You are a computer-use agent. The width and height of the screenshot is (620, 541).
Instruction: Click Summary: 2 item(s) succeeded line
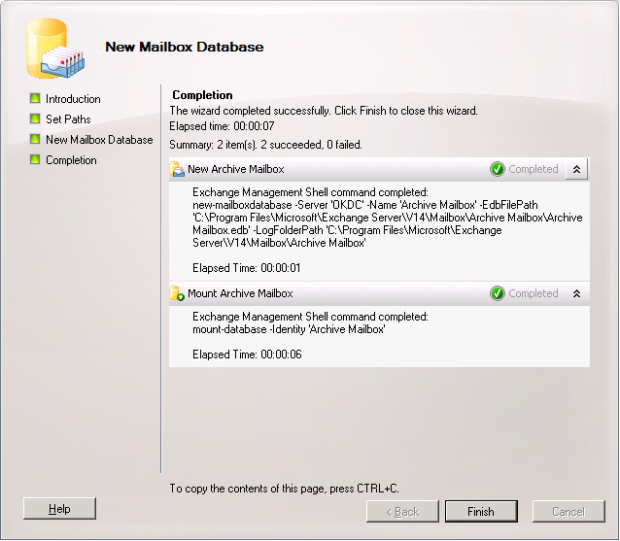pyautogui.click(x=266, y=145)
